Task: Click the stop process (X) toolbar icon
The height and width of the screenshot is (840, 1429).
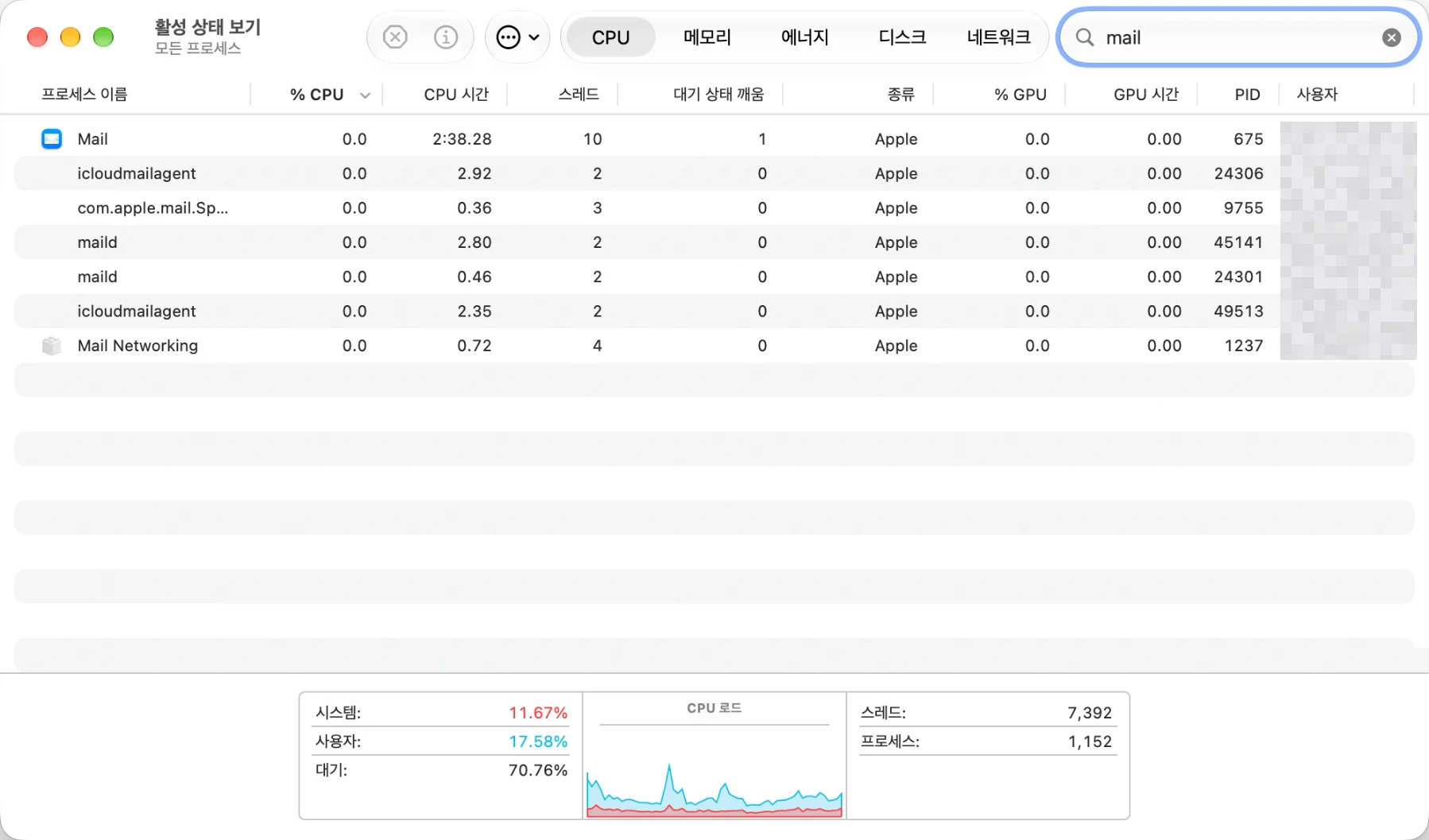Action: point(395,37)
